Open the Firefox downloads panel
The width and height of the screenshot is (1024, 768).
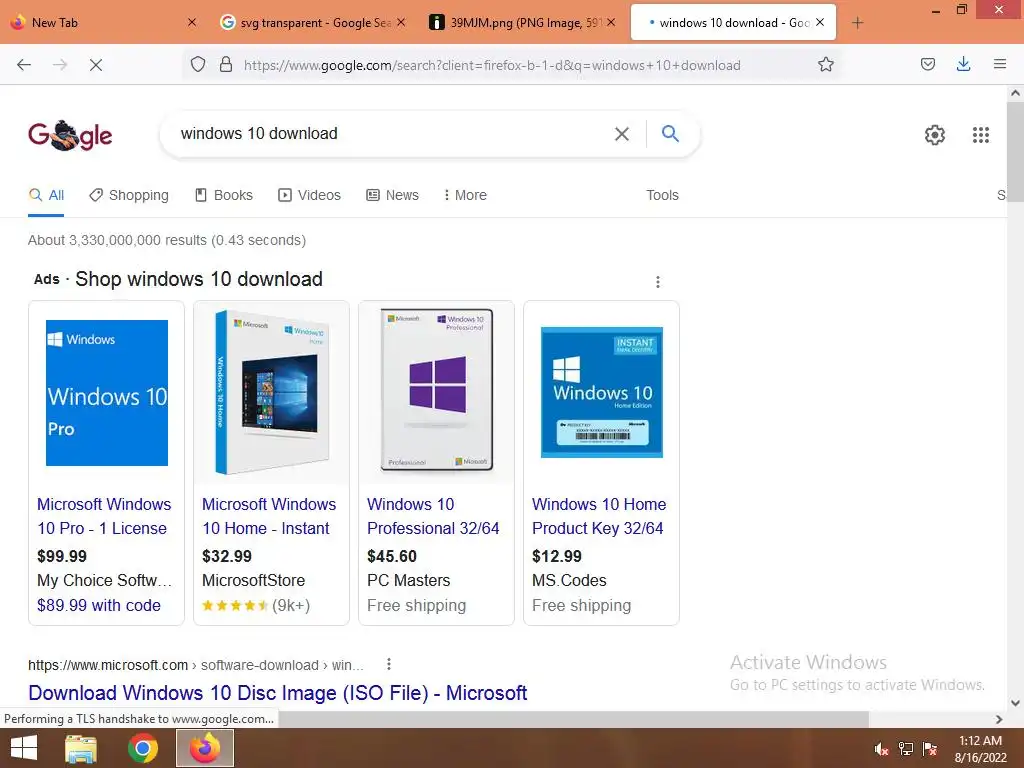963,64
